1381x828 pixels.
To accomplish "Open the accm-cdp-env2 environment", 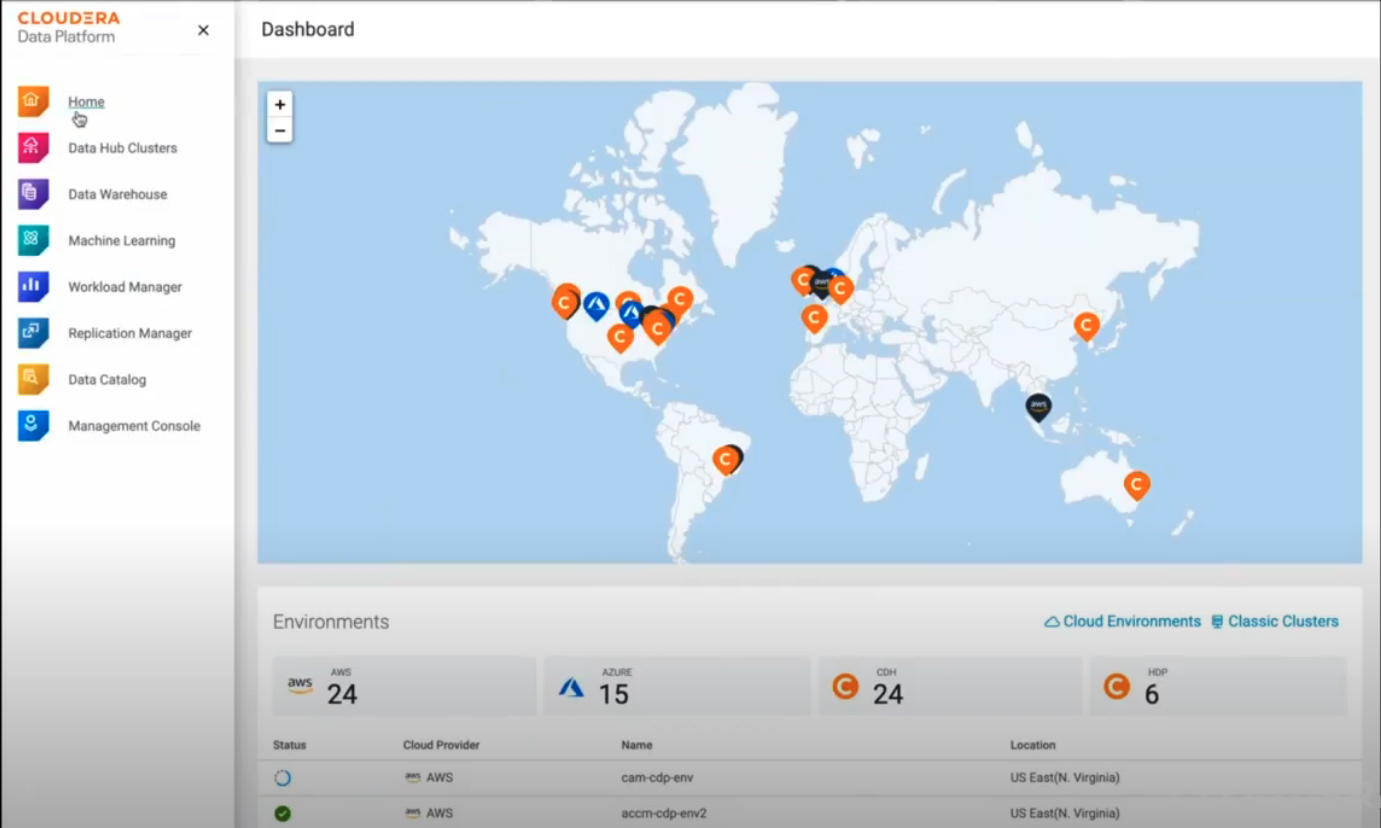I will (x=664, y=813).
